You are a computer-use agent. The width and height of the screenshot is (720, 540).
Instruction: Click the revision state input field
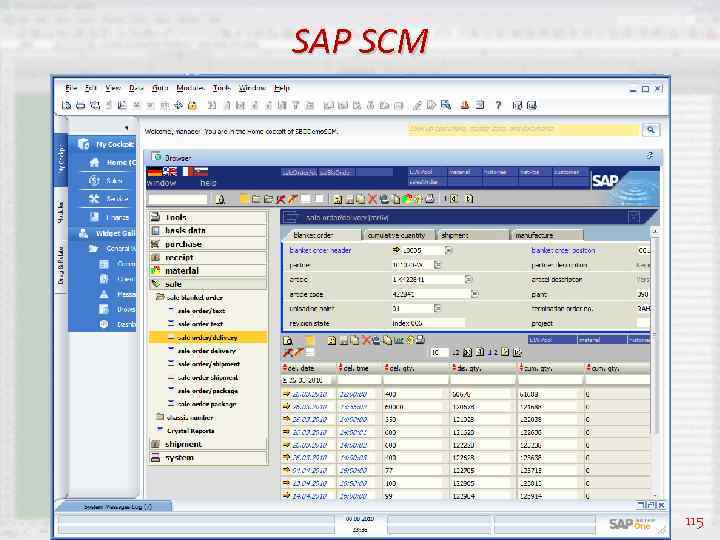point(428,323)
